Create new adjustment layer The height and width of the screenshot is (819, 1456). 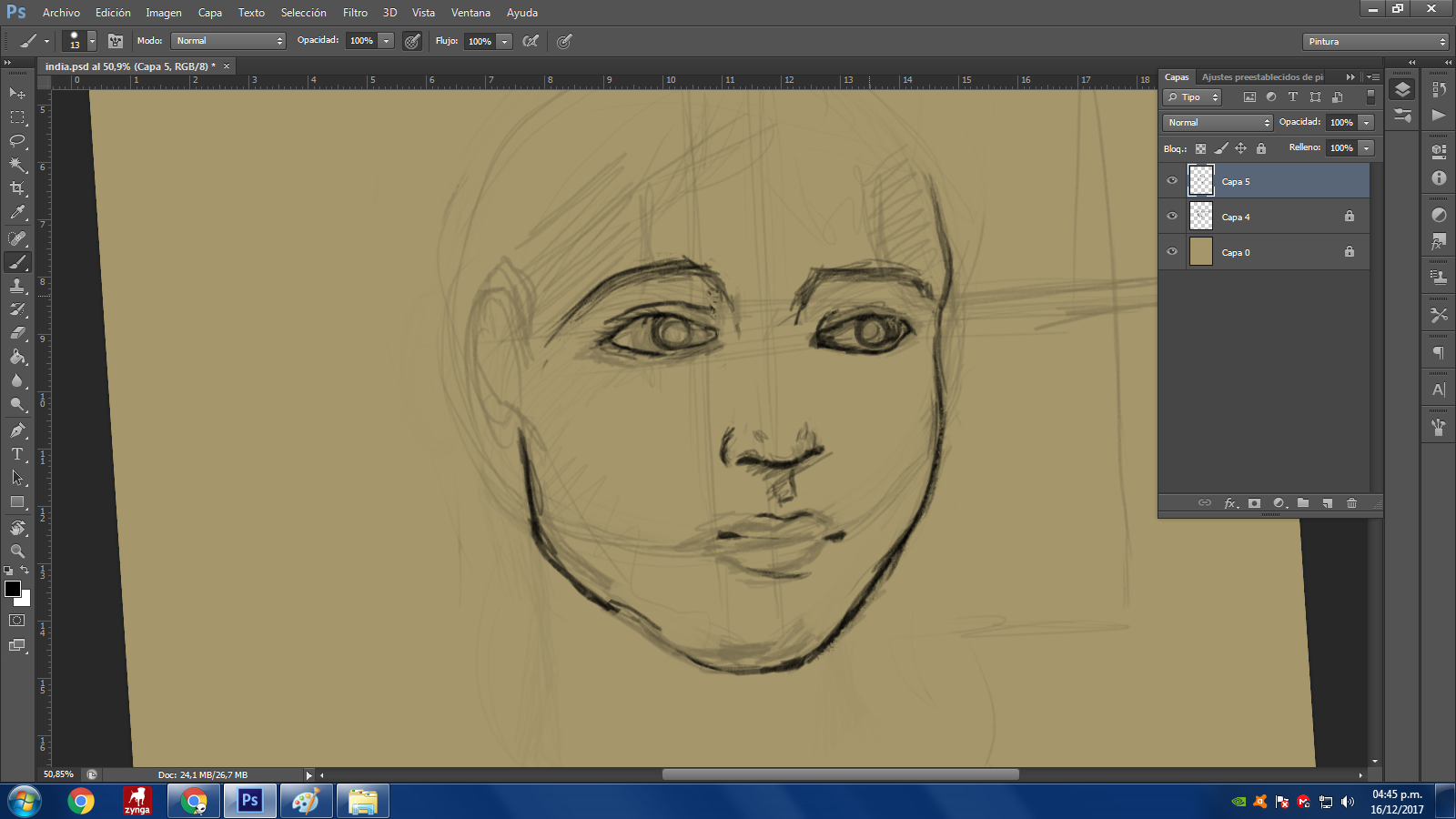[1279, 503]
